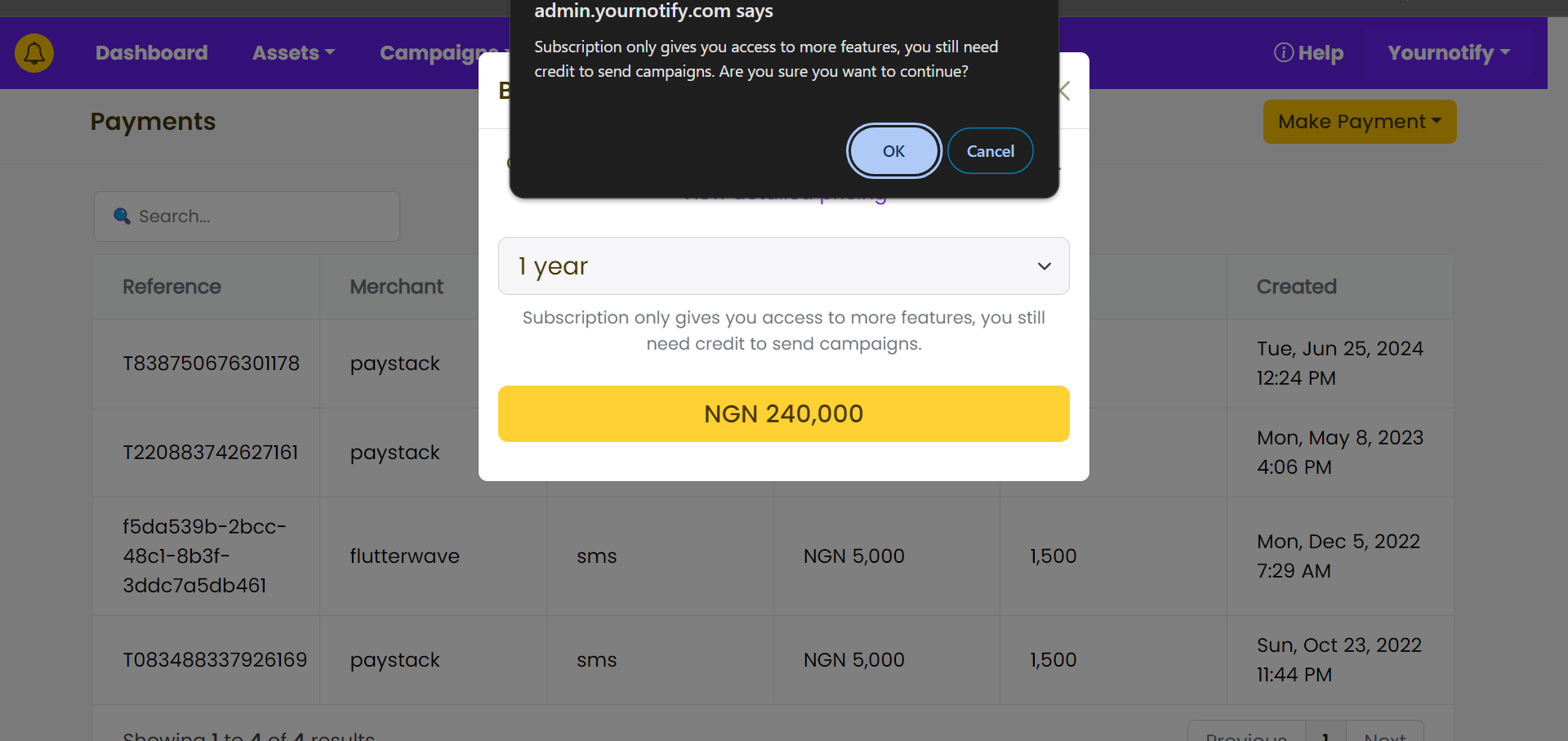Screen dimensions: 1568x741
Task: Expand the Assets menu
Action: (x=293, y=53)
